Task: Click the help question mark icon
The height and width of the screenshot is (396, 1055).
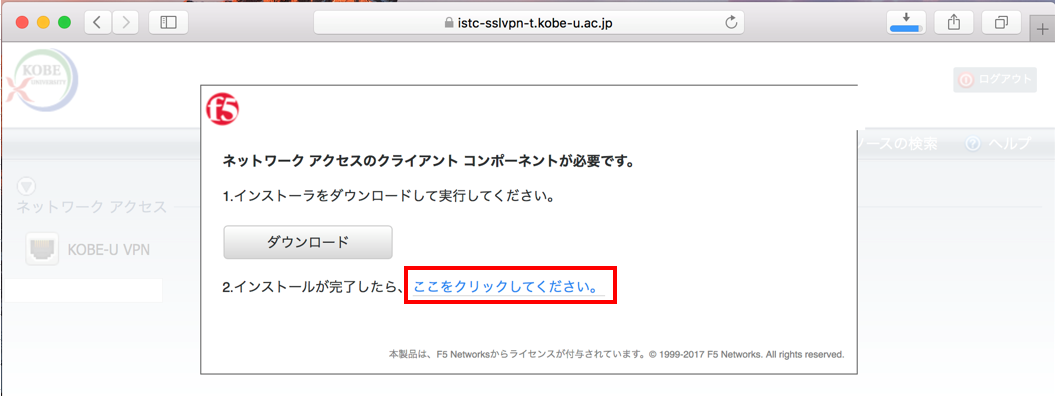Action: [973, 144]
